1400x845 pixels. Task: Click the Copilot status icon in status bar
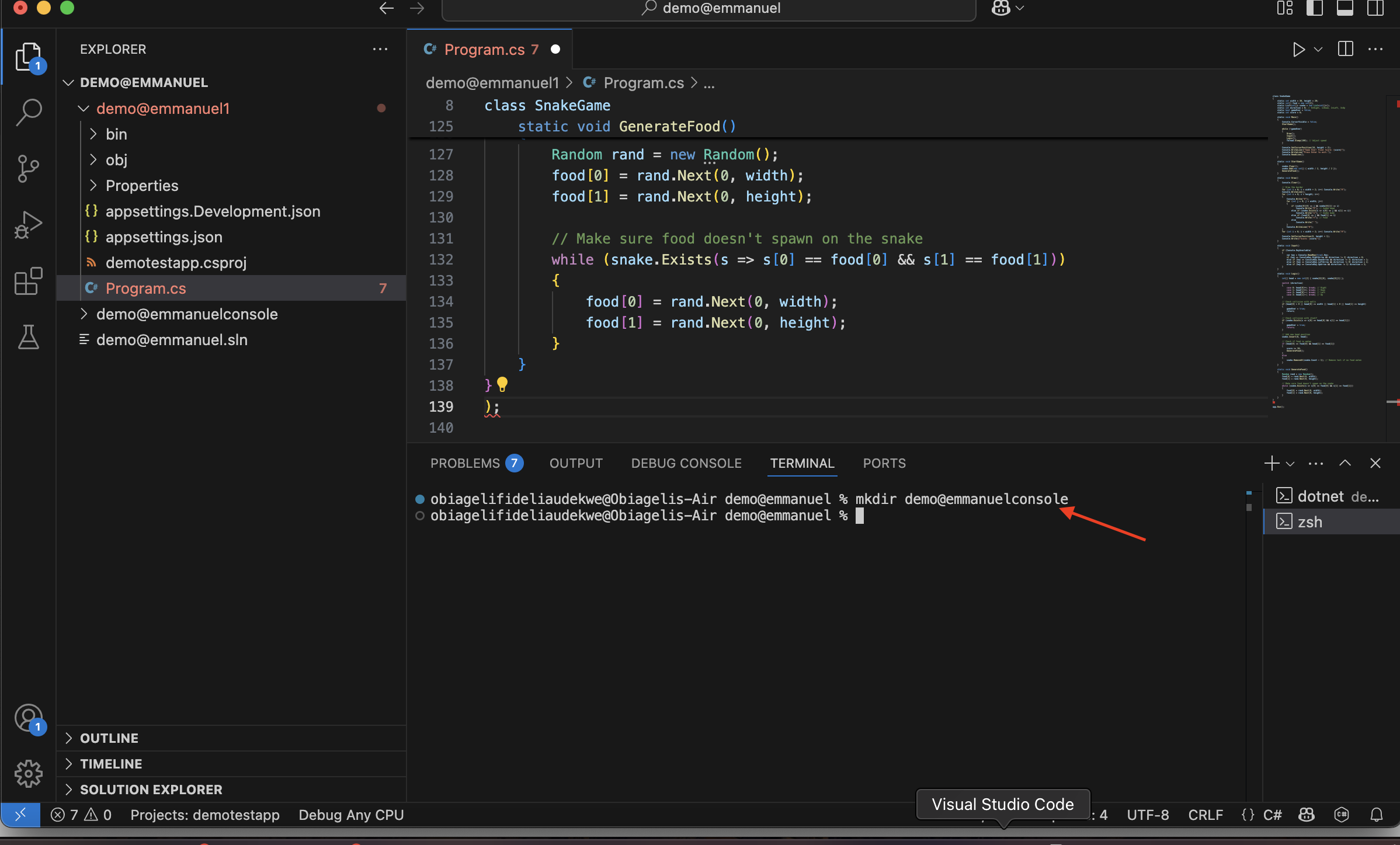(x=1307, y=815)
